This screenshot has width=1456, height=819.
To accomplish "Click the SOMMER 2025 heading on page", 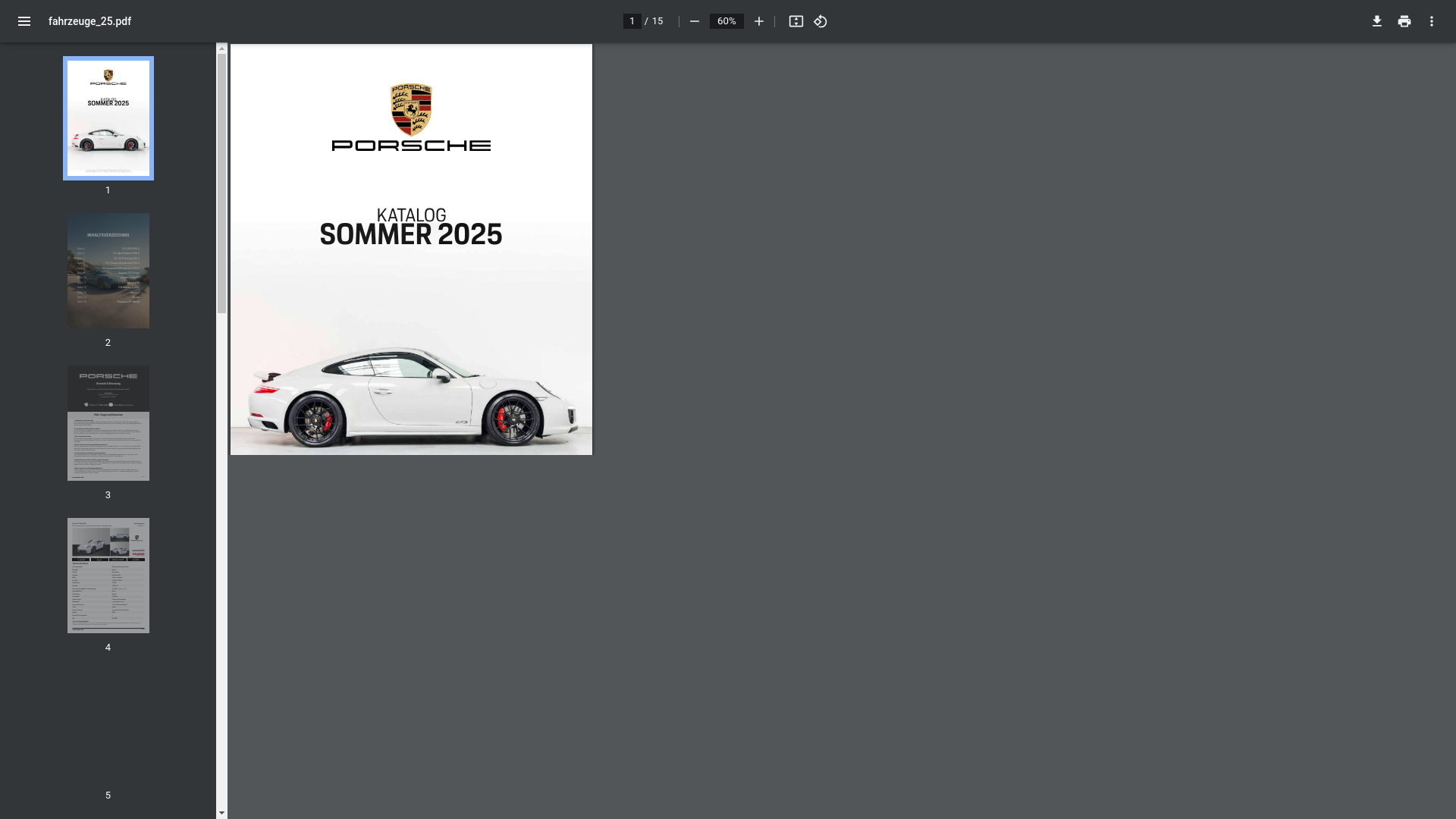I will 411,234.
